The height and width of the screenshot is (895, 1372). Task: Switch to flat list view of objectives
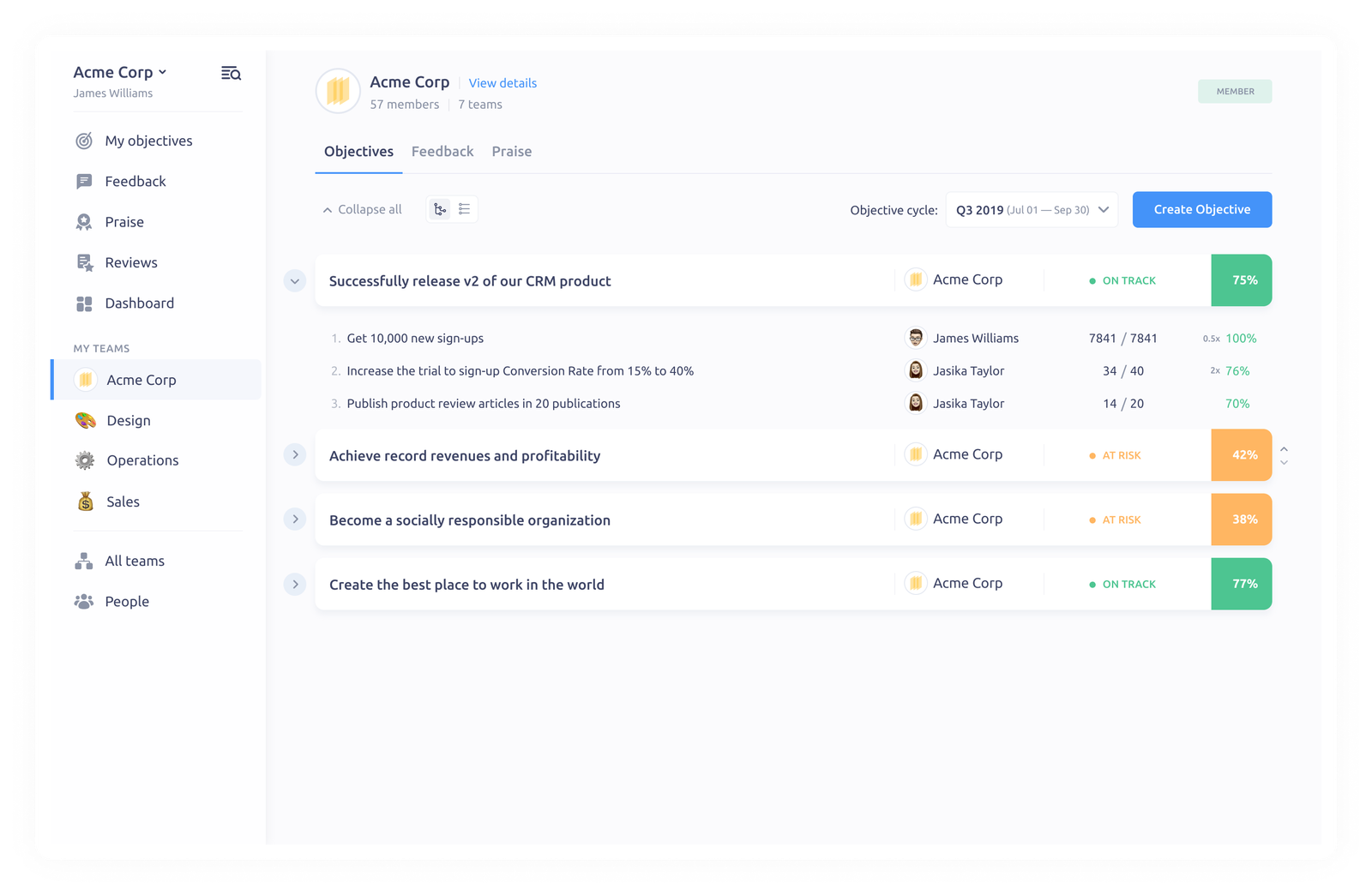[463, 208]
